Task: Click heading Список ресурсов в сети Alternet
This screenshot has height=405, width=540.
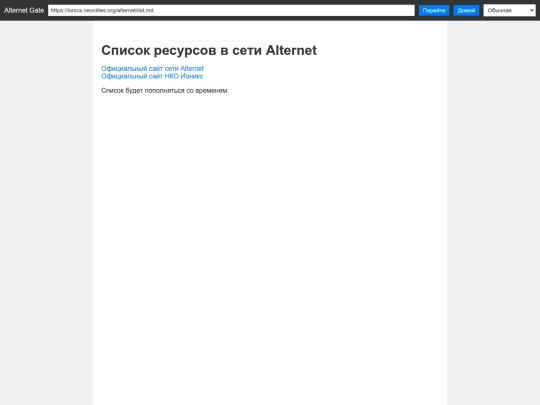Action: [209, 50]
